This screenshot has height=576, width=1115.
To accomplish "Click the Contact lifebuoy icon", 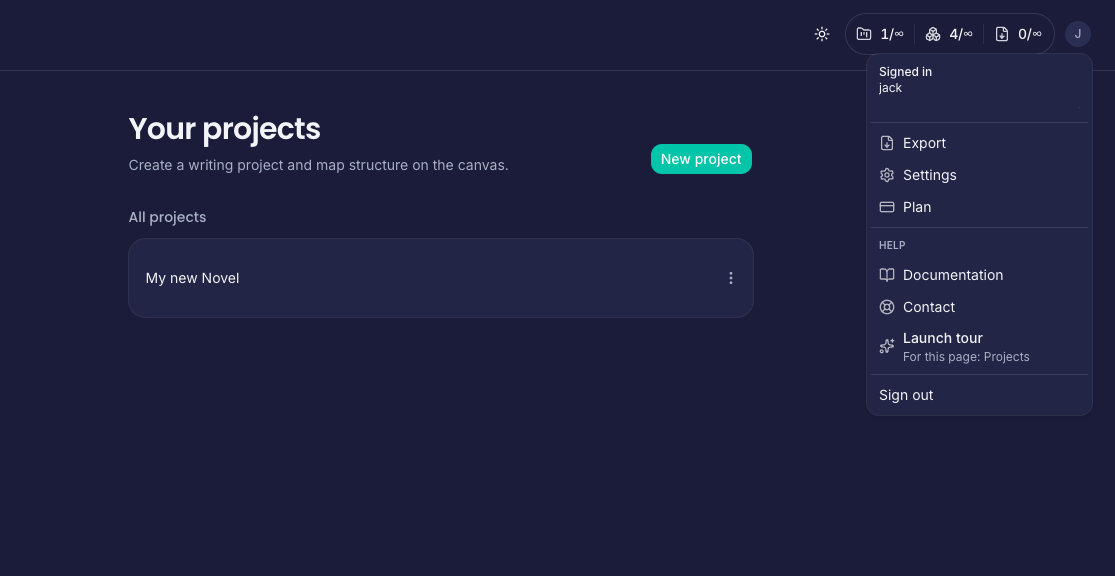I will point(887,307).
